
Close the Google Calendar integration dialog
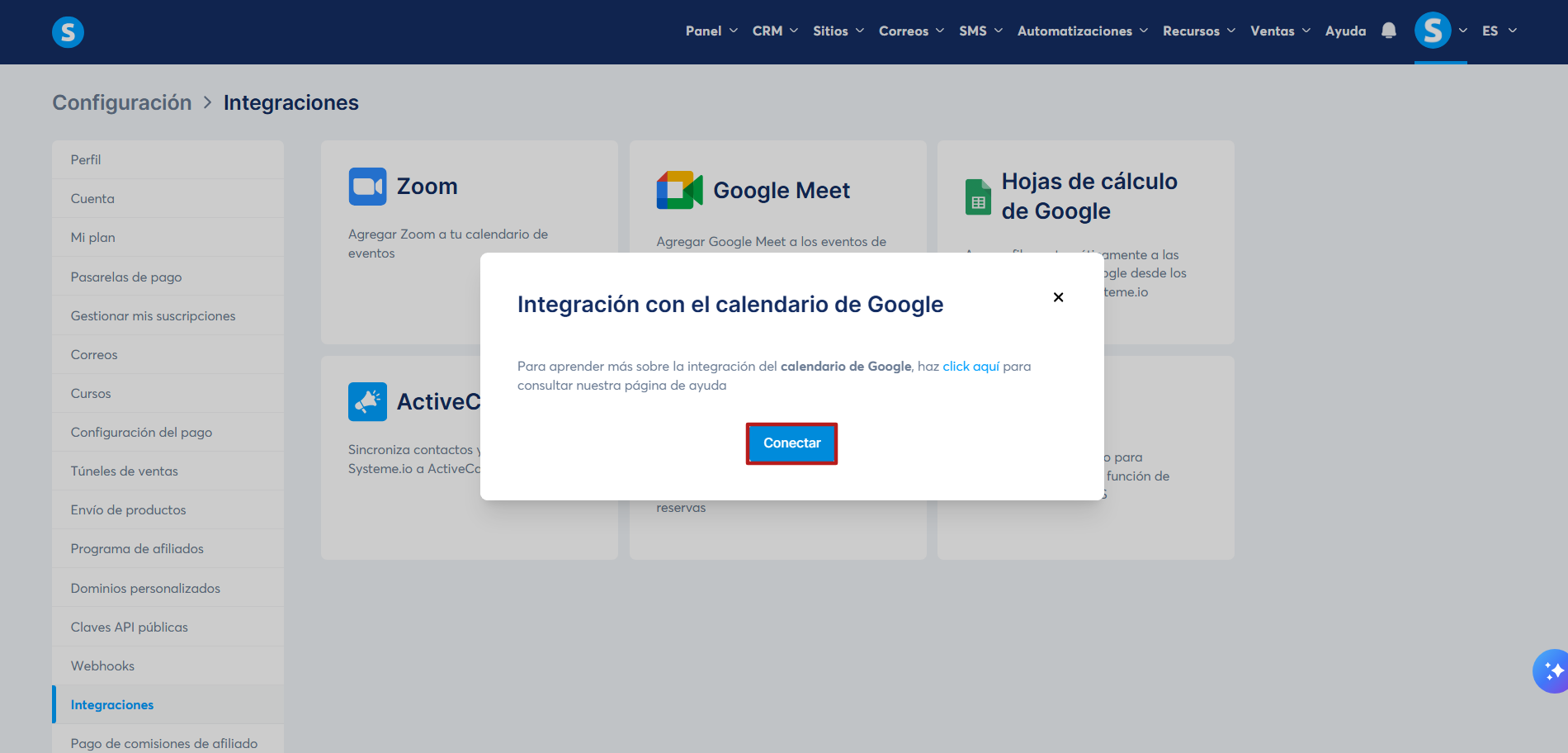point(1058,297)
